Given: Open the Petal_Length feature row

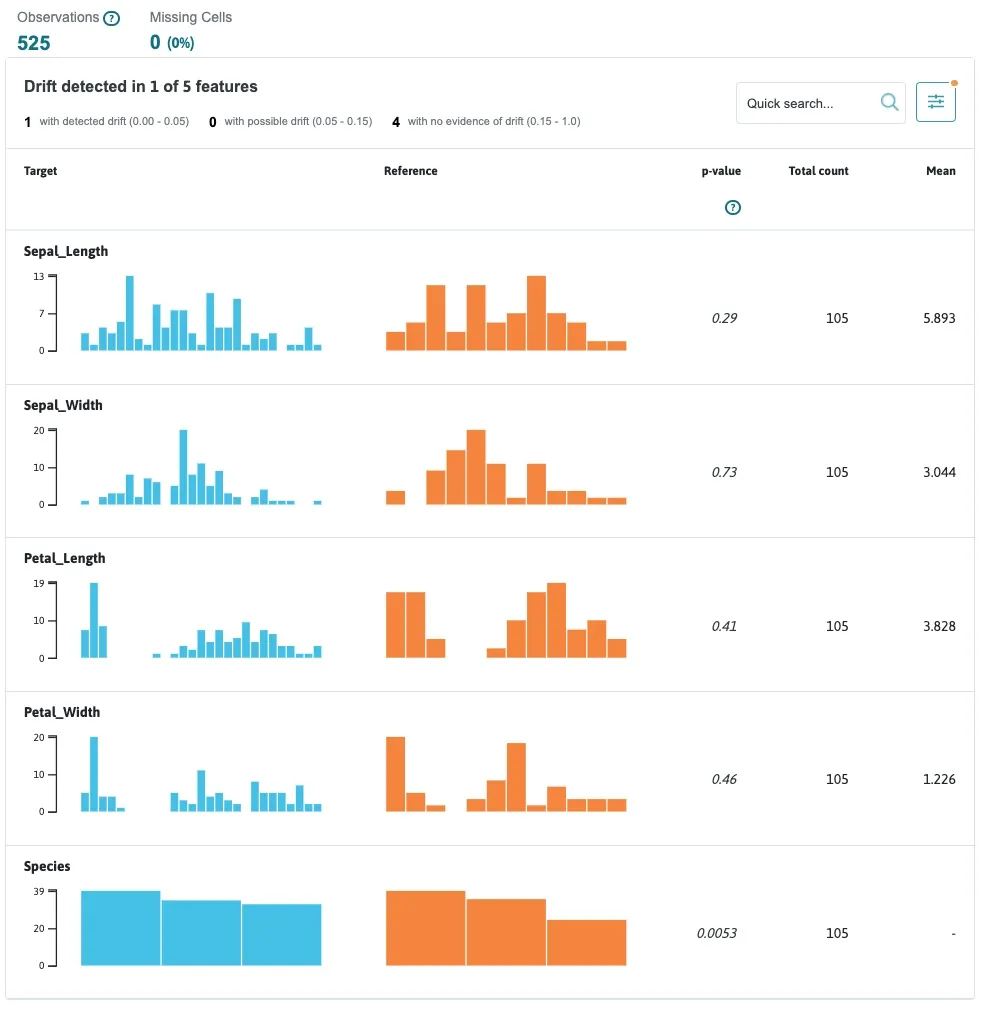Looking at the screenshot, I should pyautogui.click(x=64, y=558).
